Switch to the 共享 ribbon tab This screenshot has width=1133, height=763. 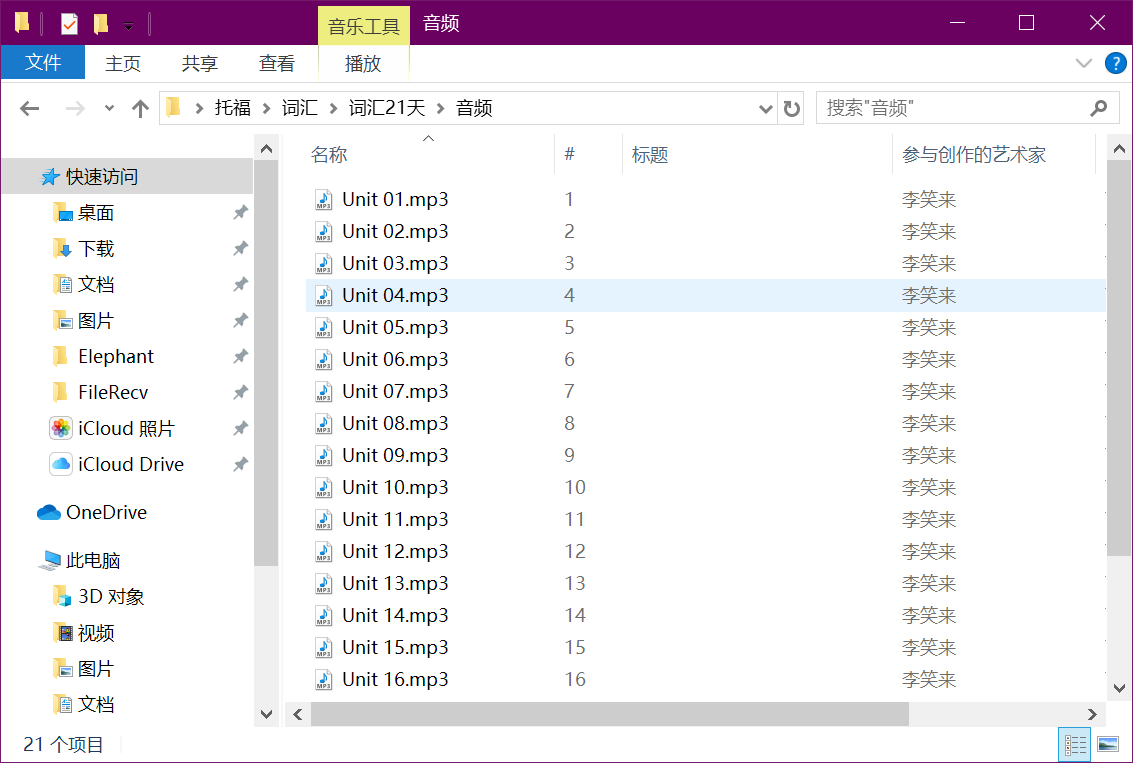coord(199,64)
